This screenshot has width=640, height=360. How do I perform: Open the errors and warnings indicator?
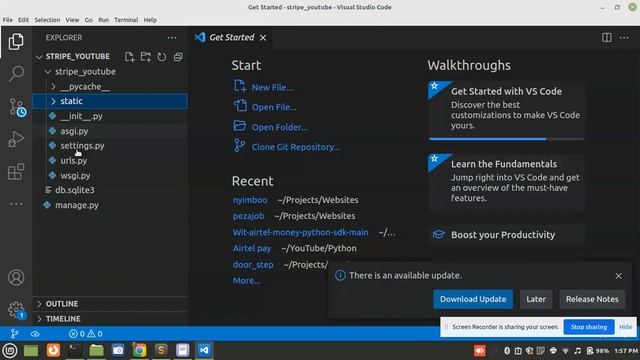86,334
